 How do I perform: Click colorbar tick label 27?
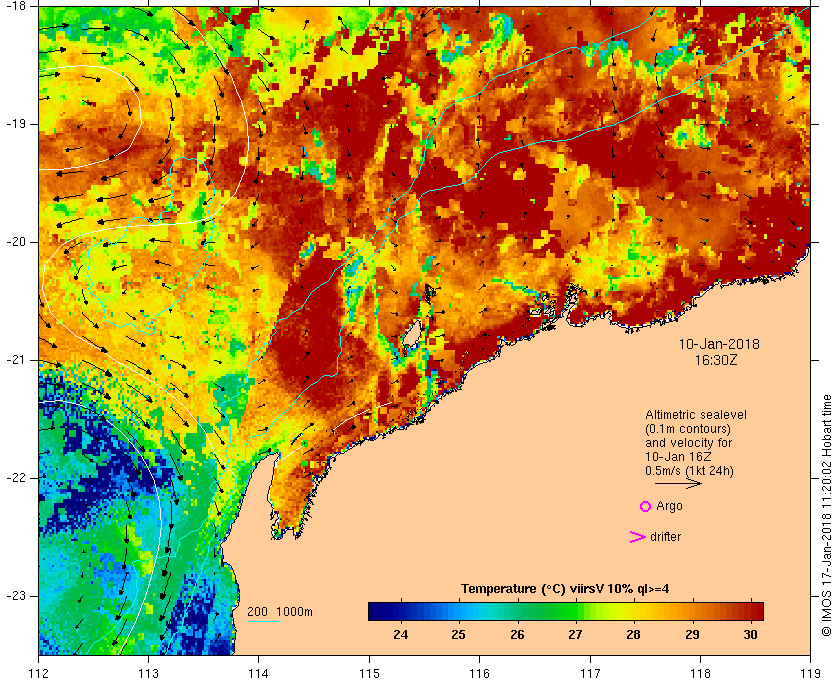575,634
